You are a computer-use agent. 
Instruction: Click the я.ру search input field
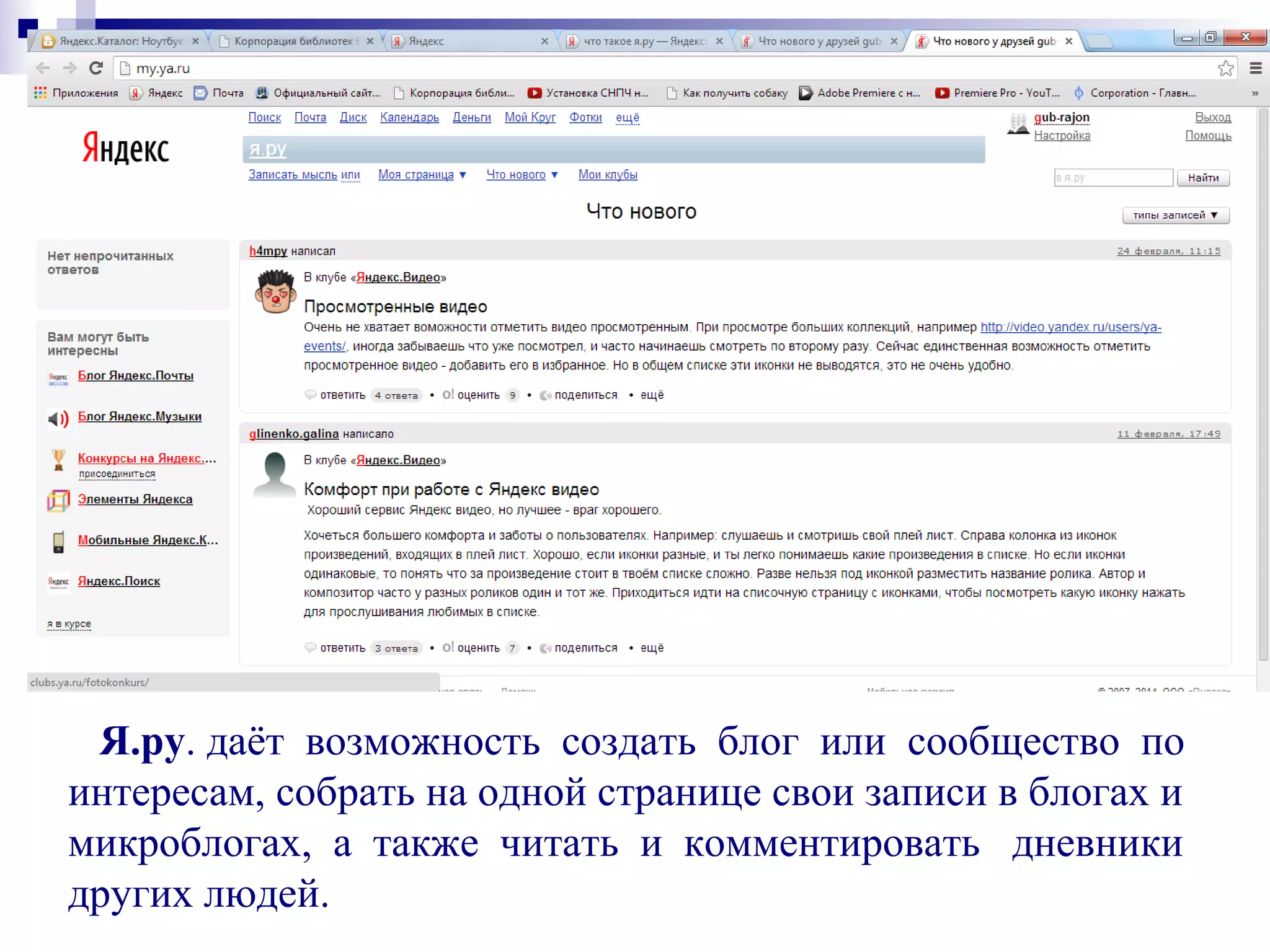point(1113,178)
